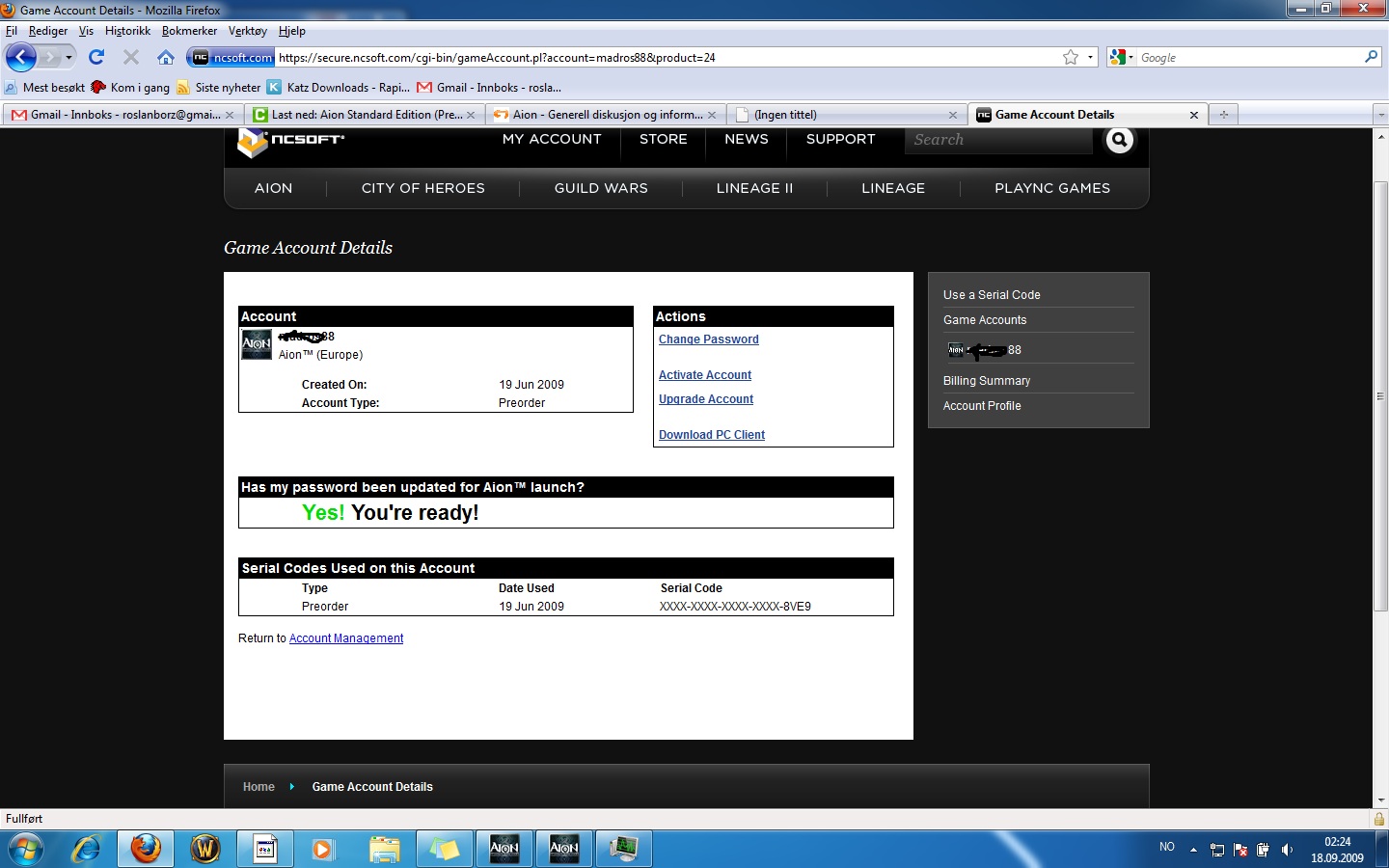Select GUILD WARS in games bar
Image resolution: width=1389 pixels, height=868 pixels.
(601, 188)
